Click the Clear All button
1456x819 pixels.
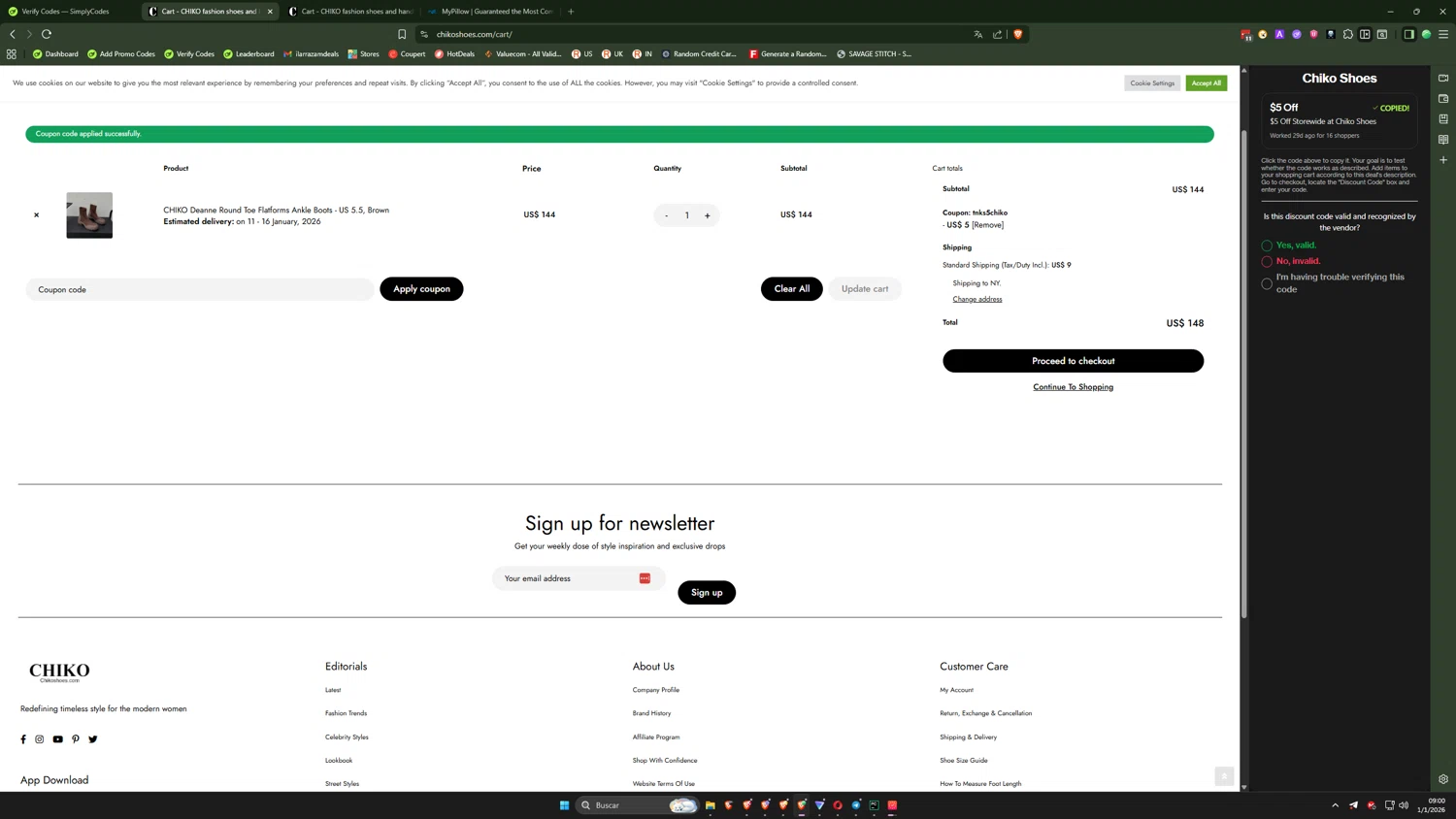tap(792, 289)
